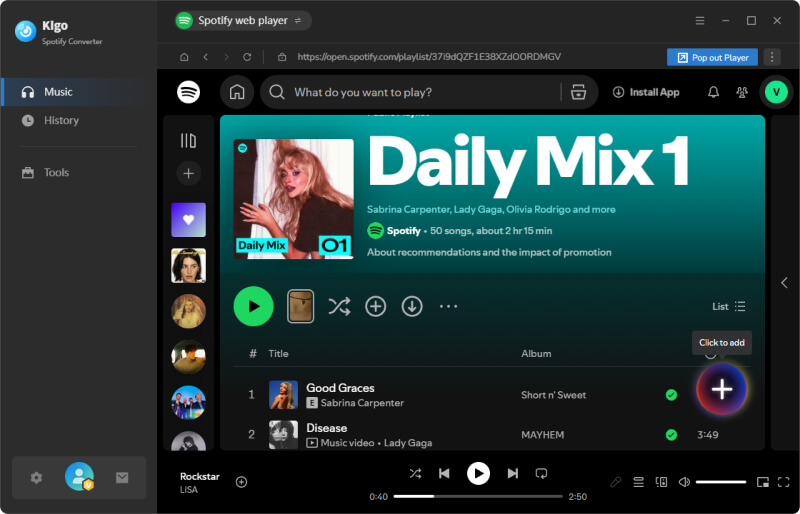
Task: Toggle shuffle in the player bar
Action: 415,474
